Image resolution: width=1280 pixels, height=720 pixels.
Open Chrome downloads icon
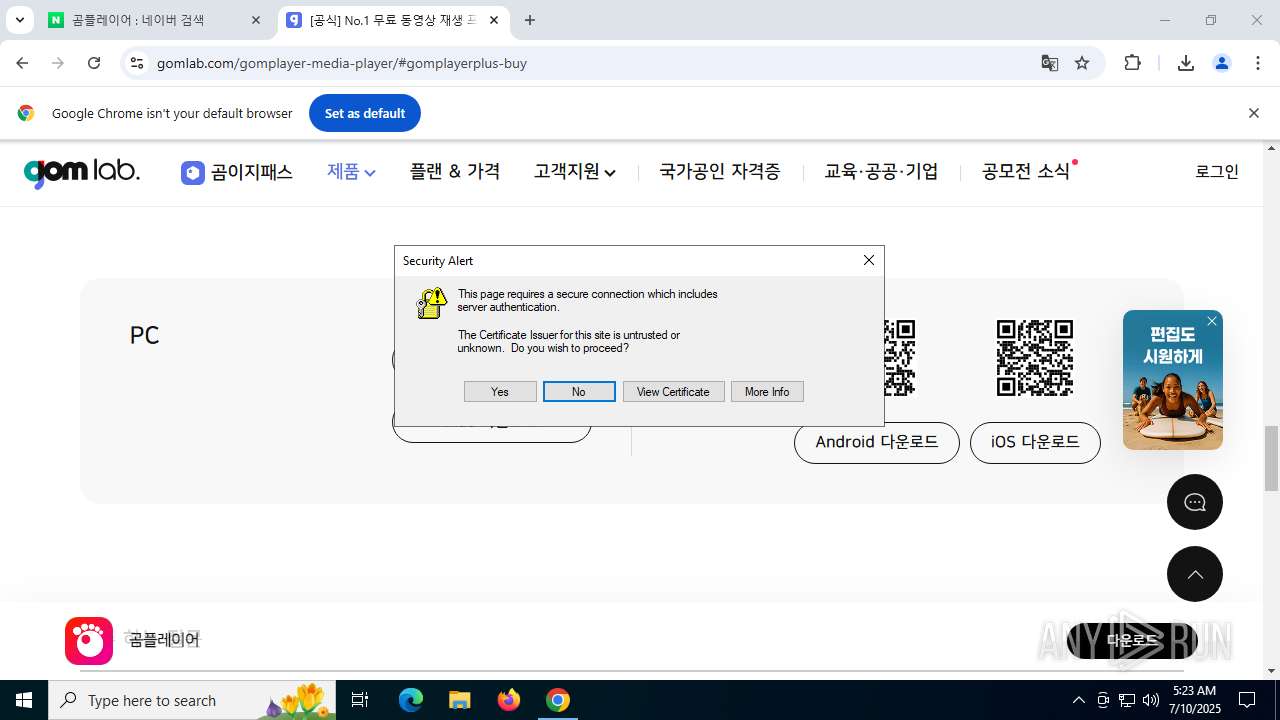[1186, 63]
